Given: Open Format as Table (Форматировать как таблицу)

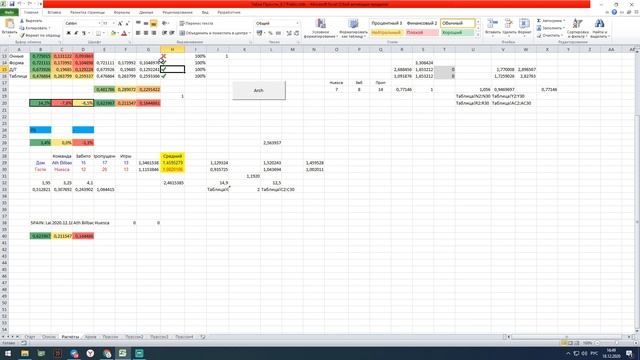Looking at the screenshot, I should pyautogui.click(x=353, y=29).
